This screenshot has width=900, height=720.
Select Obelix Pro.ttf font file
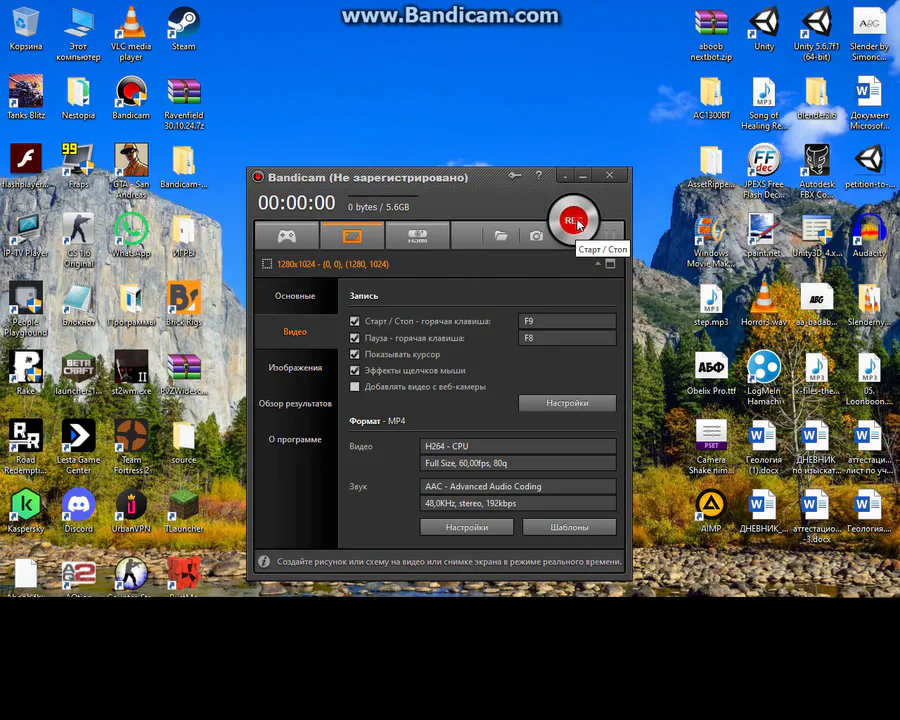711,373
